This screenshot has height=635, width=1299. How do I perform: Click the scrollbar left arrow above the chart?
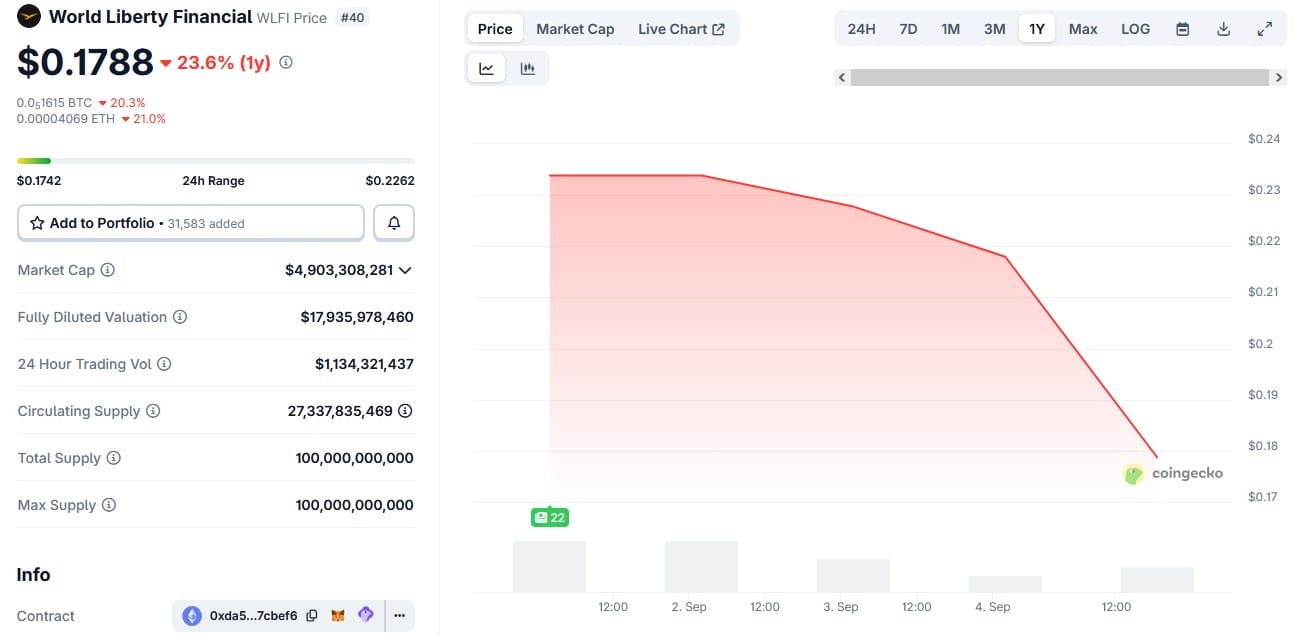[842, 77]
